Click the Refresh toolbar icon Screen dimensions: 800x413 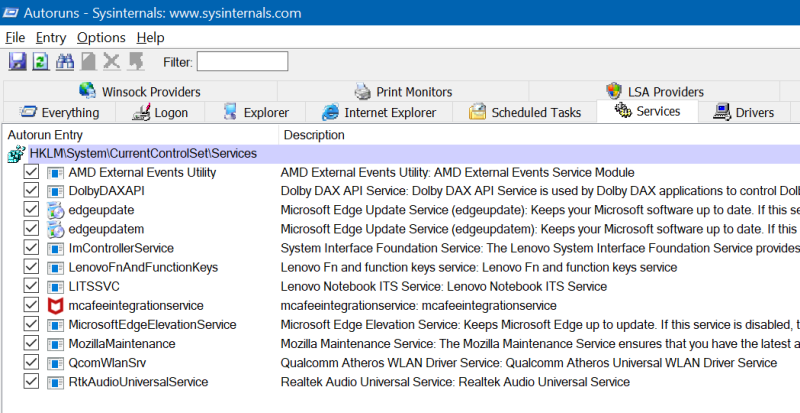[x=41, y=62]
